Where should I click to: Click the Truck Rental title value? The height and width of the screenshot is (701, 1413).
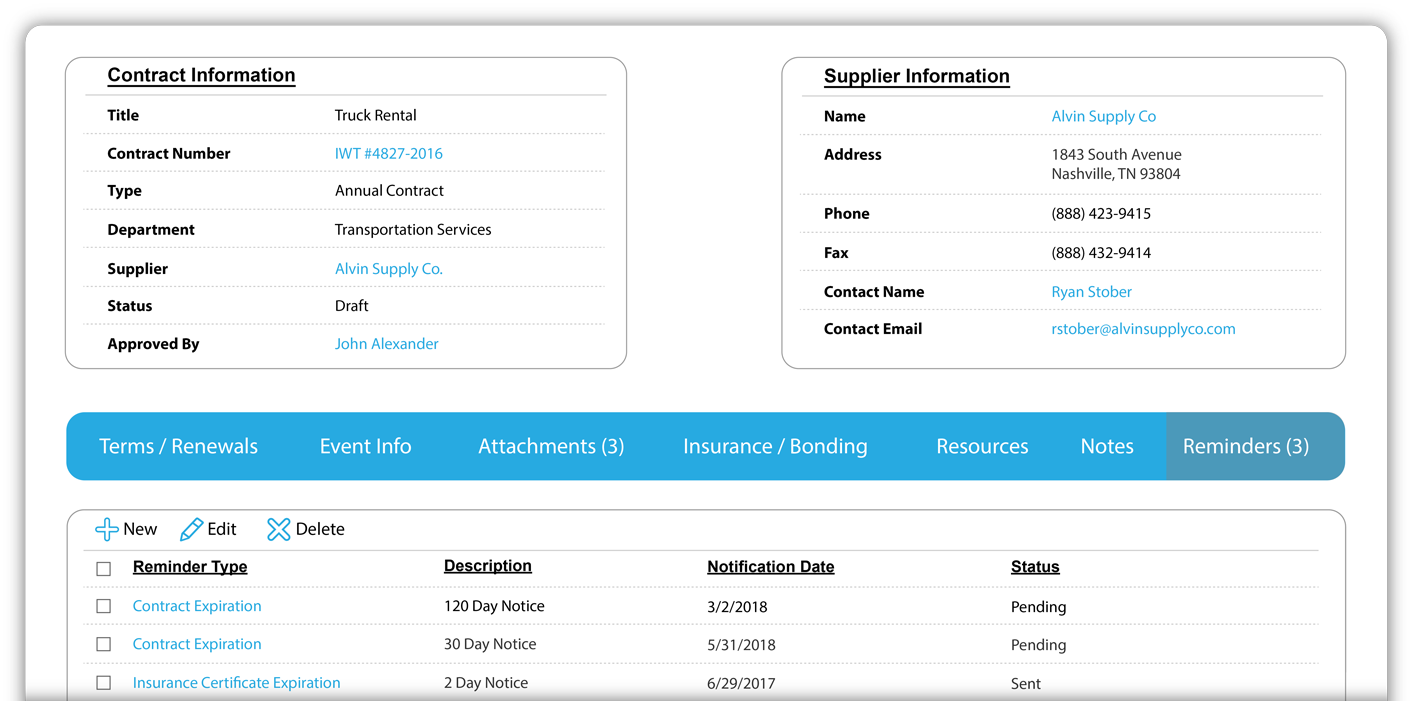tap(375, 115)
